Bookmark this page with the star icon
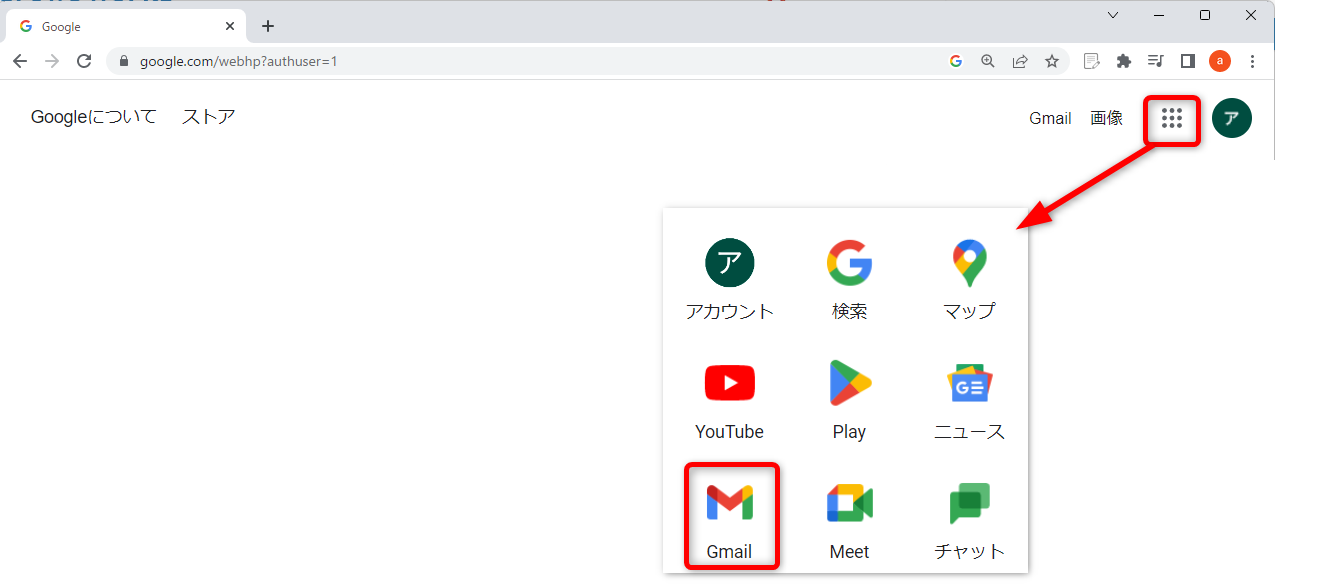Image resolution: width=1344 pixels, height=584 pixels. pos(1052,61)
